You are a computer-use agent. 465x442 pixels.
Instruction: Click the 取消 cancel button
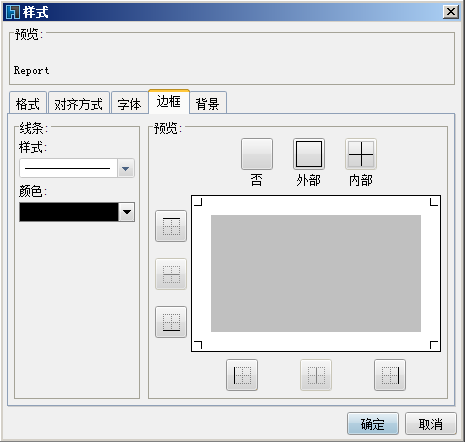pyautogui.click(x=431, y=424)
